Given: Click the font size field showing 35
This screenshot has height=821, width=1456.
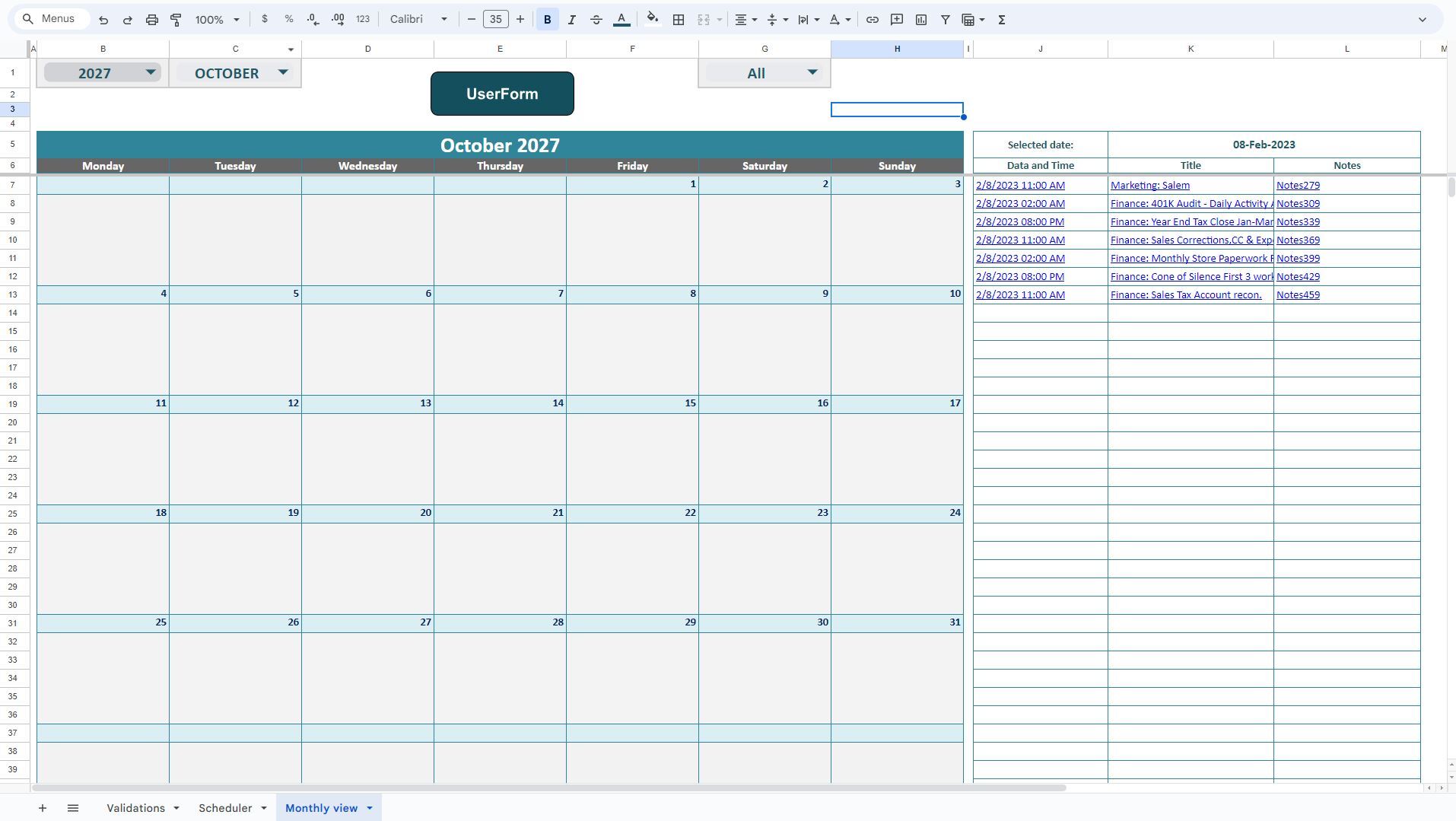Looking at the screenshot, I should click(x=496, y=20).
